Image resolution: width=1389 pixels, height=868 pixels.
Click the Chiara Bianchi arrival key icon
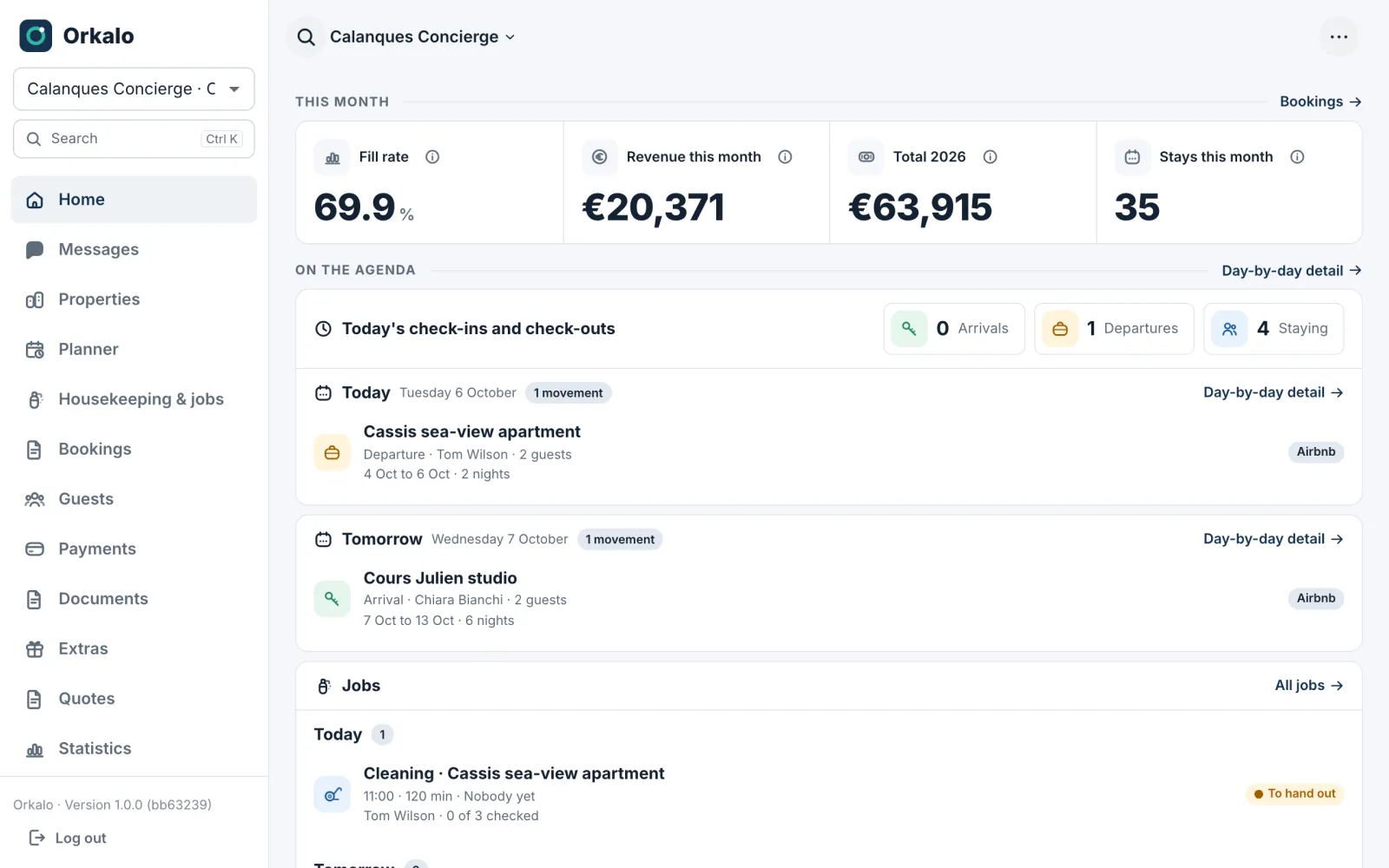point(332,599)
